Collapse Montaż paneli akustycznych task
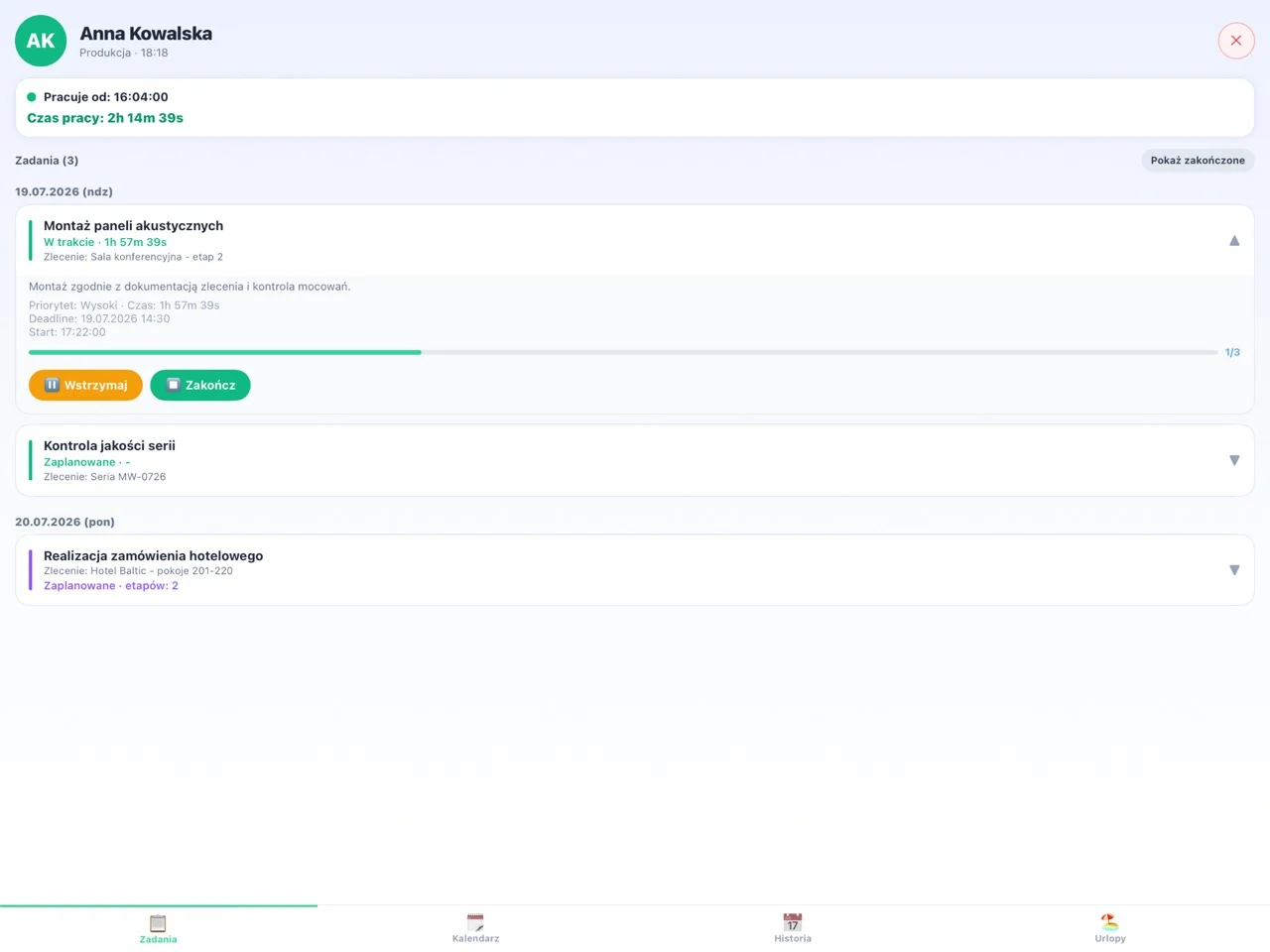The width and height of the screenshot is (1270, 952). click(1234, 240)
